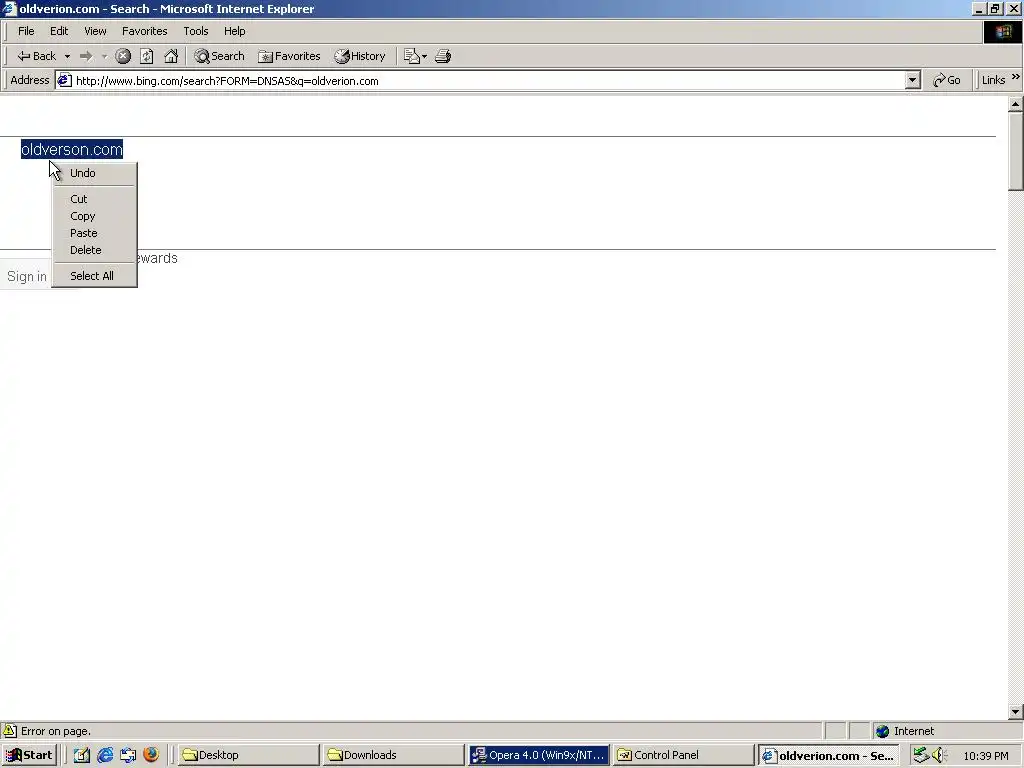Print the page with the printer icon
Image resolution: width=1024 pixels, height=768 pixels.
click(443, 56)
